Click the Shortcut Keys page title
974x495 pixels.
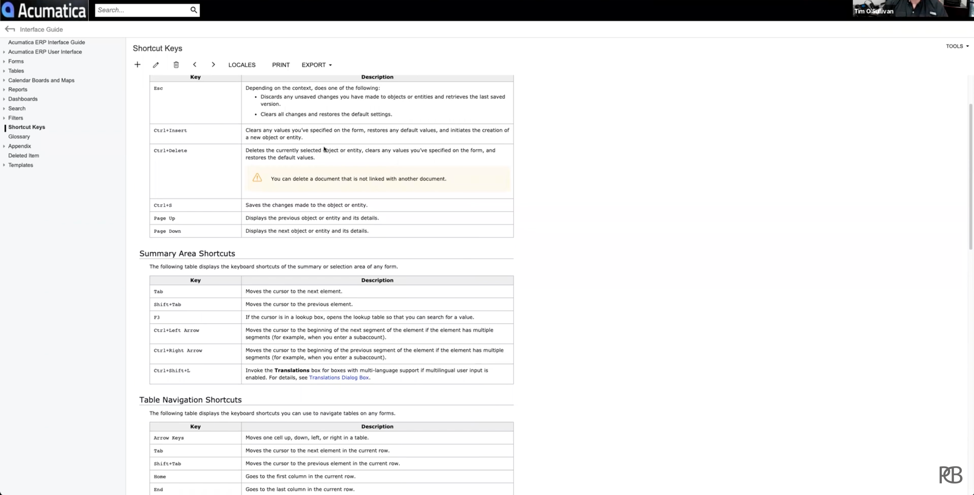click(157, 48)
